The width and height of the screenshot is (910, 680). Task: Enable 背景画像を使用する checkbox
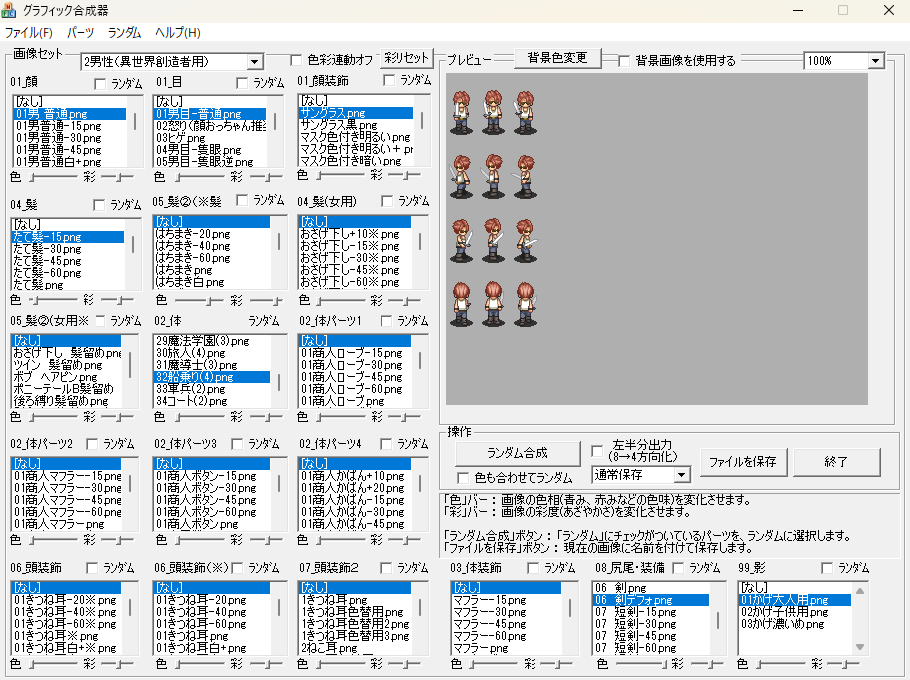click(x=625, y=61)
